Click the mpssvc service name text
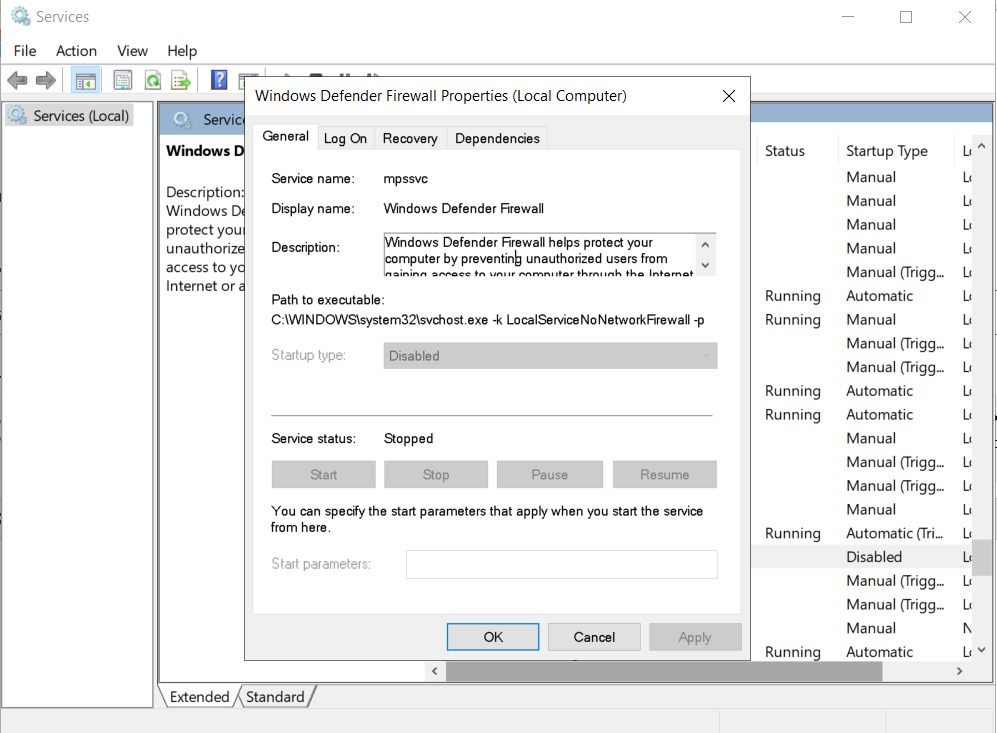This screenshot has width=997, height=733. click(x=406, y=179)
